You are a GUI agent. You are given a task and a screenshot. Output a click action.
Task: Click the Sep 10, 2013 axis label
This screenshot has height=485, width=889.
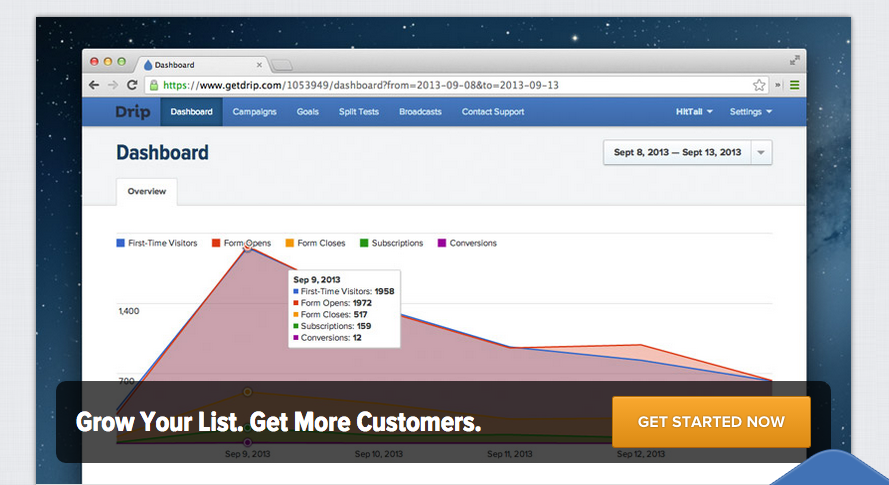point(379,454)
